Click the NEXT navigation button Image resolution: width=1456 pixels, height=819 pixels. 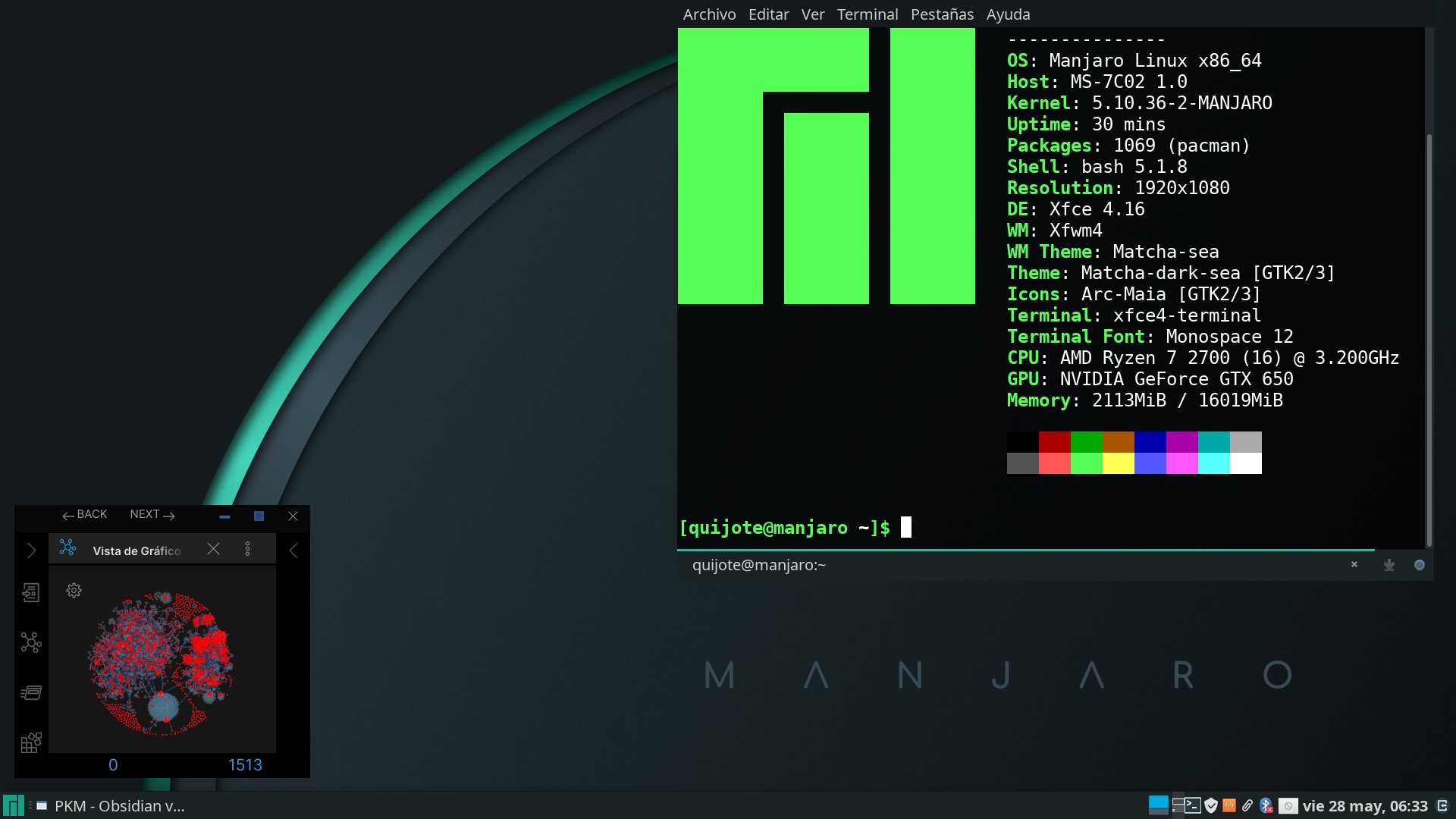(x=152, y=515)
